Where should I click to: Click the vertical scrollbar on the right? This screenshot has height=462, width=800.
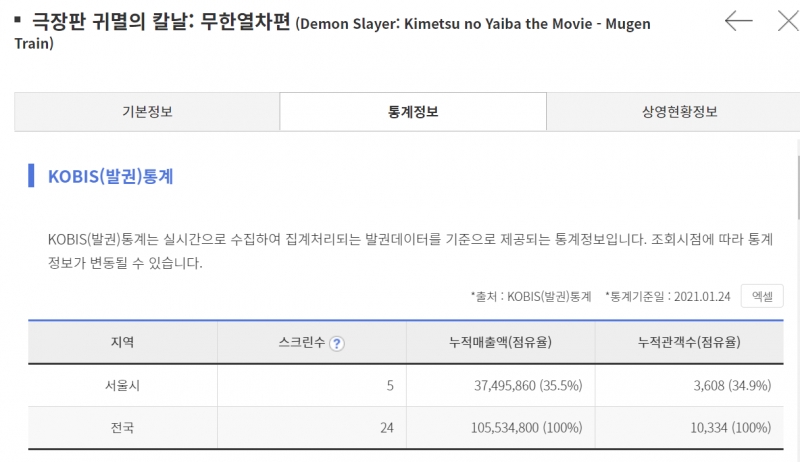point(796,190)
